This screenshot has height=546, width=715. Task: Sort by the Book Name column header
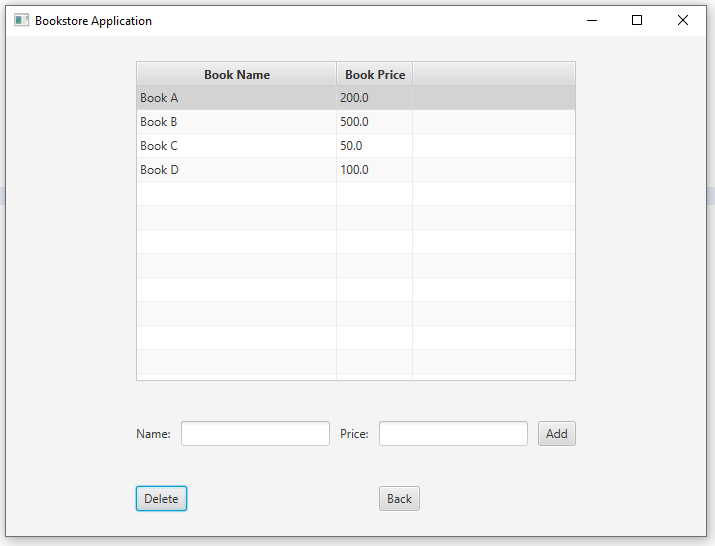(237, 74)
